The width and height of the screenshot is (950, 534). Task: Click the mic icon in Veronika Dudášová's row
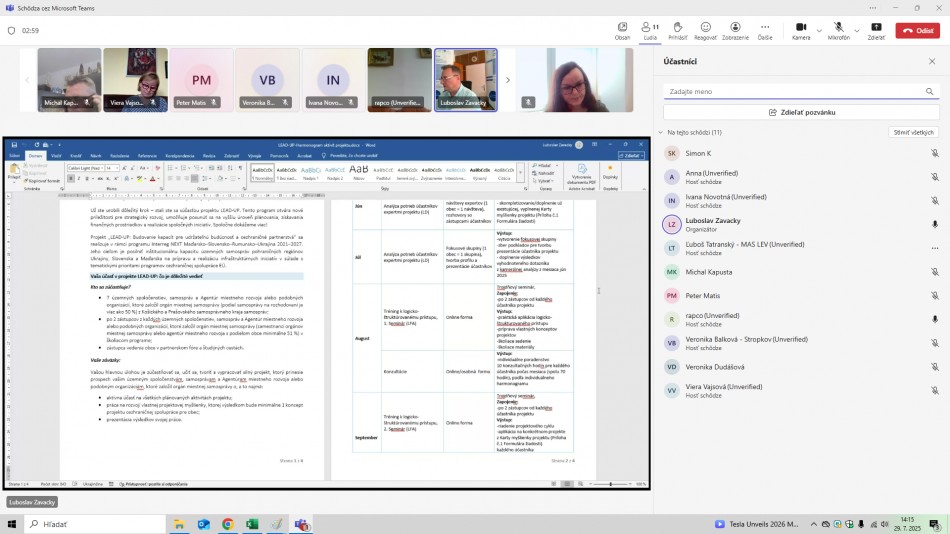935,367
